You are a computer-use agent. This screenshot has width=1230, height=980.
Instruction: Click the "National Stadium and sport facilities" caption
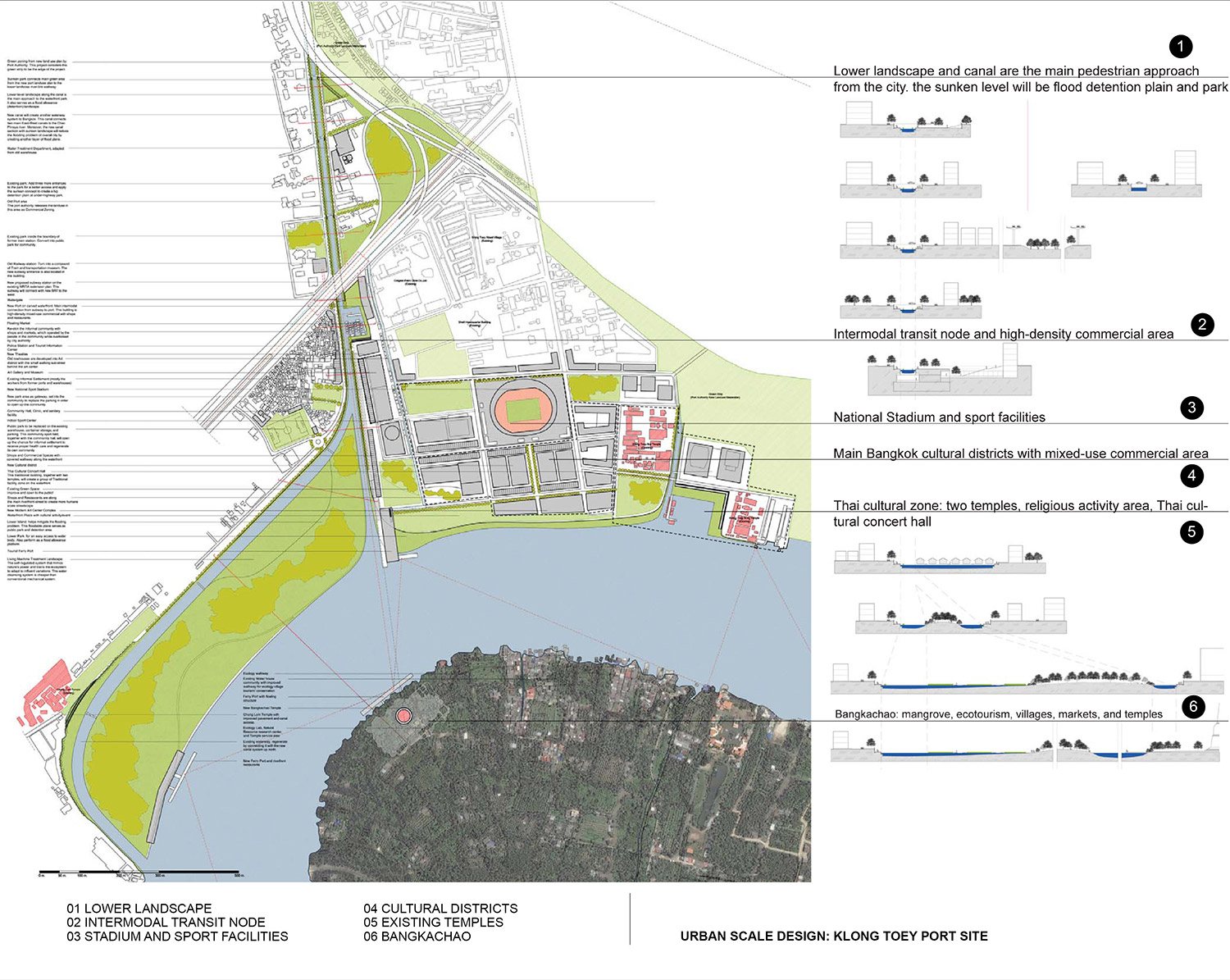click(x=939, y=417)
